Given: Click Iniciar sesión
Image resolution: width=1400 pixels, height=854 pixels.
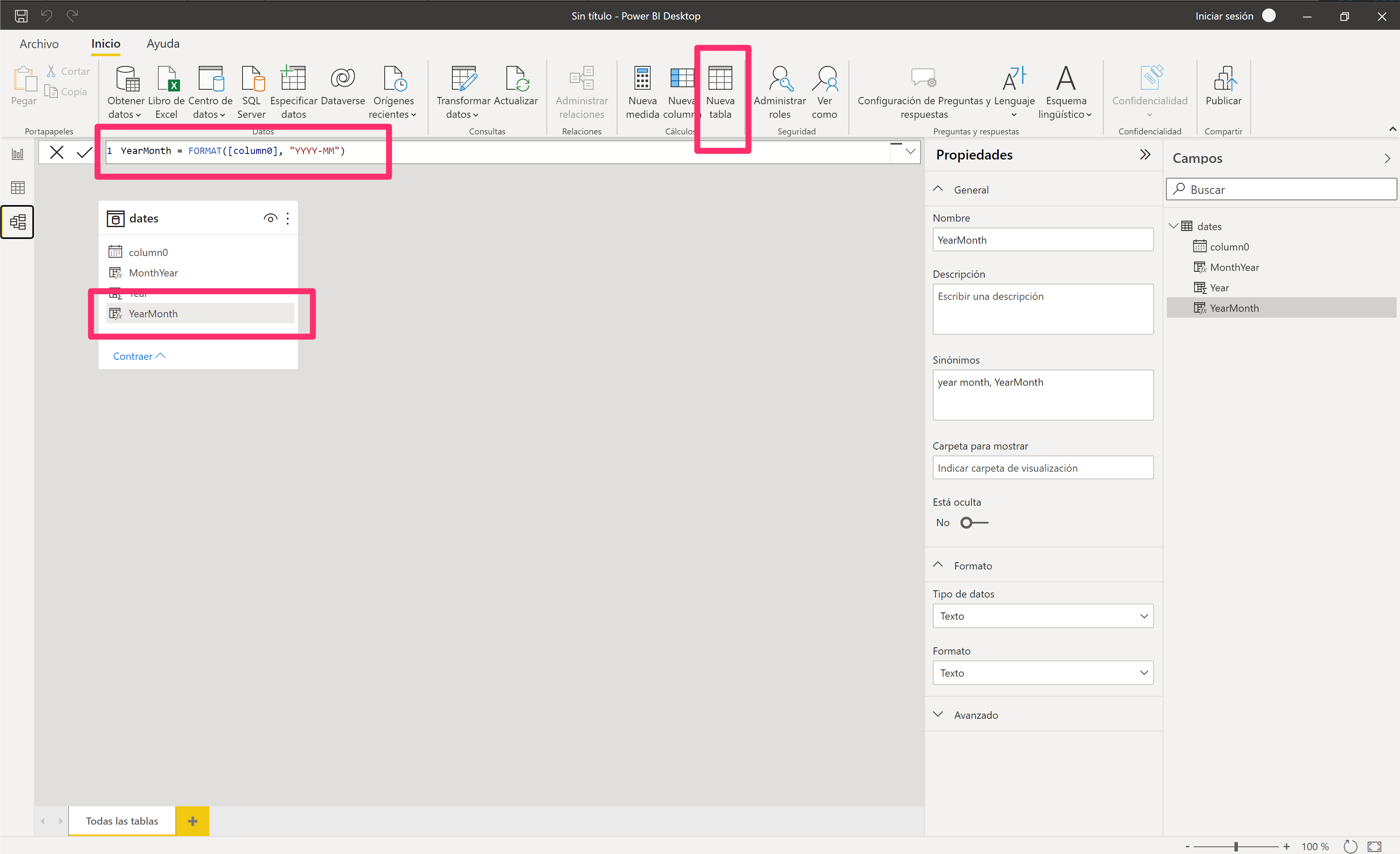Looking at the screenshot, I should click(x=1224, y=16).
